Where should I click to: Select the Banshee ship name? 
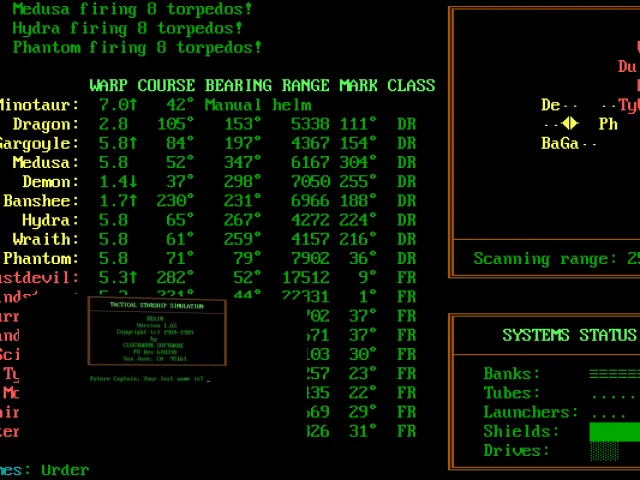[41, 201]
